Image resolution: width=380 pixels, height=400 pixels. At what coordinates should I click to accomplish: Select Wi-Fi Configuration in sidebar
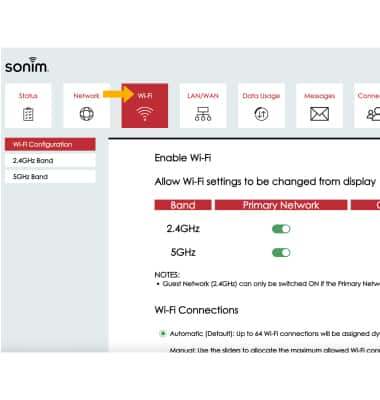pyautogui.click(x=50, y=144)
